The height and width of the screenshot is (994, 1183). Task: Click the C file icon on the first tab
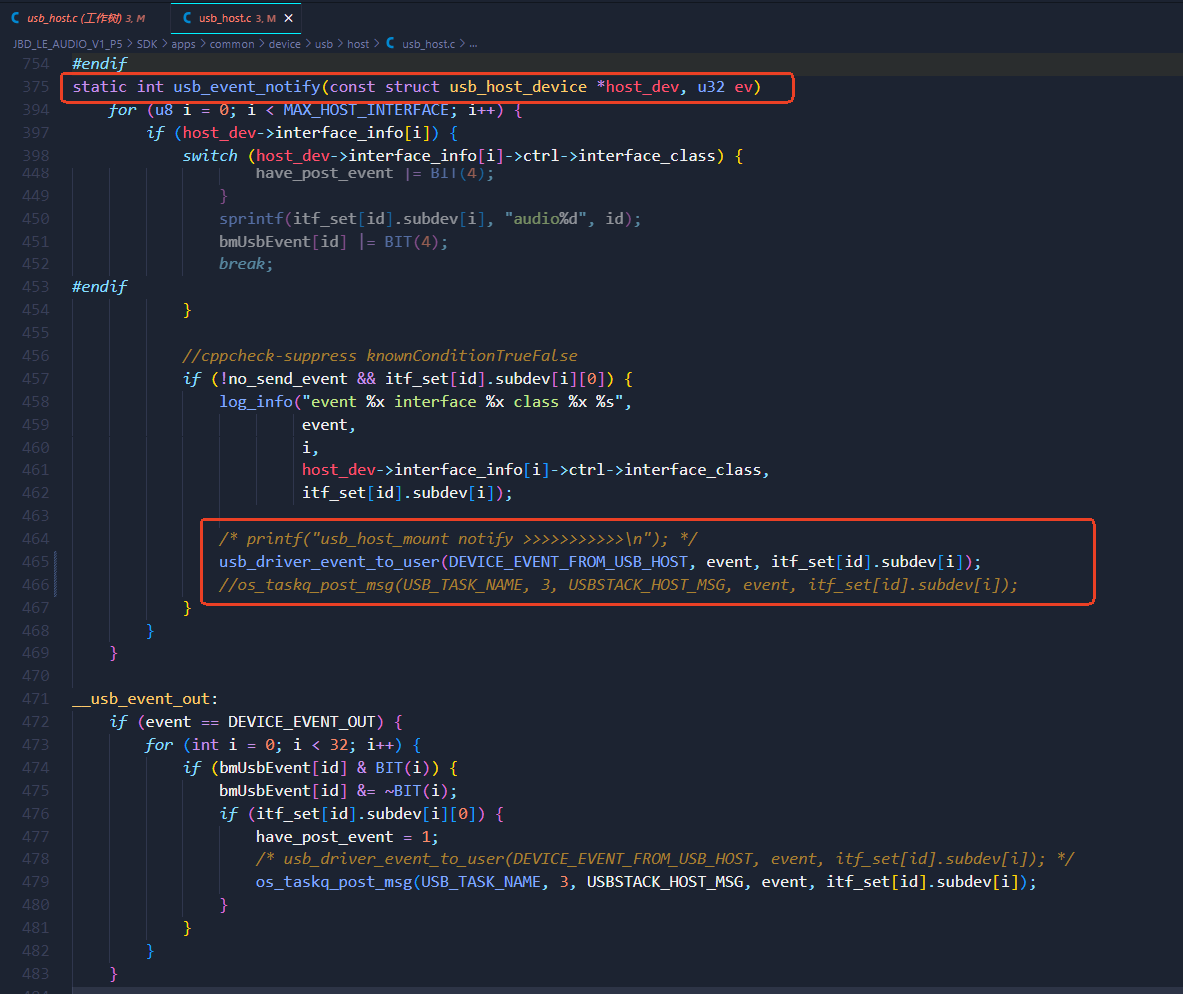pos(15,17)
